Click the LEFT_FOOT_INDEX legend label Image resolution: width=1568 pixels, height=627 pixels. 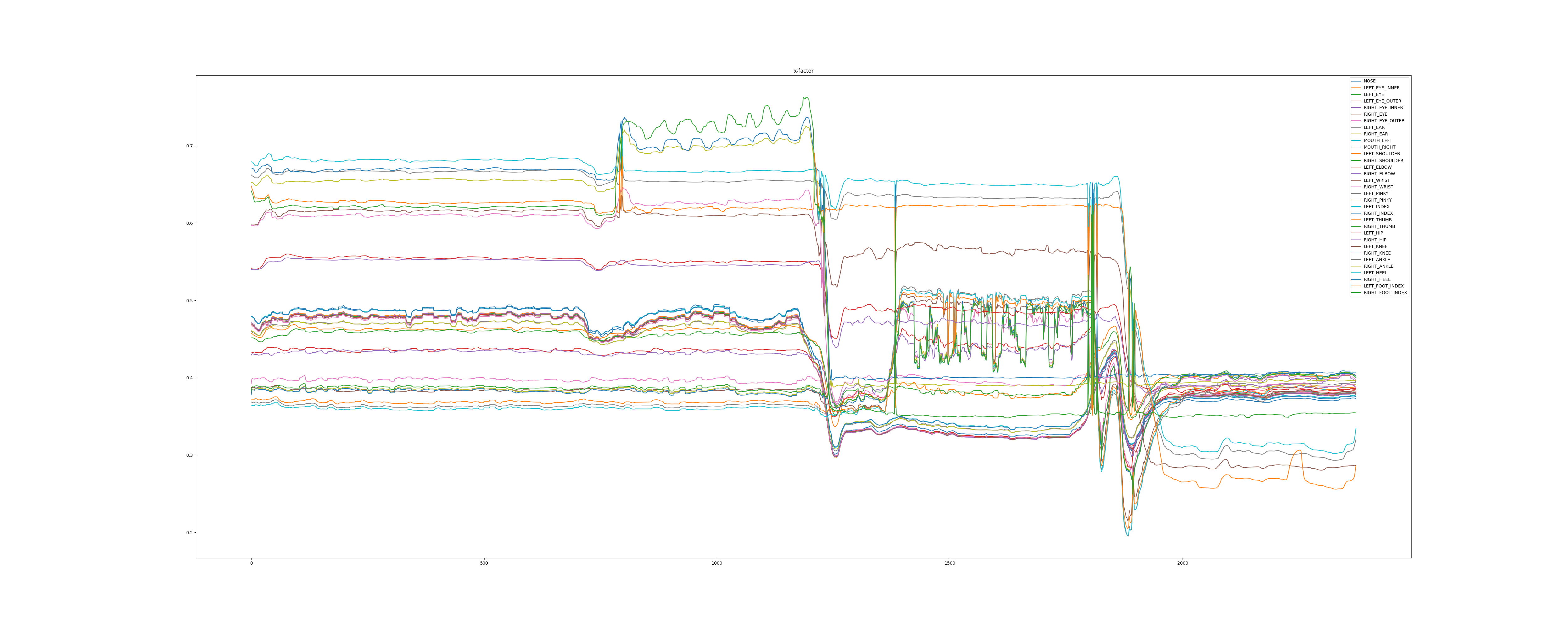[x=1383, y=286]
